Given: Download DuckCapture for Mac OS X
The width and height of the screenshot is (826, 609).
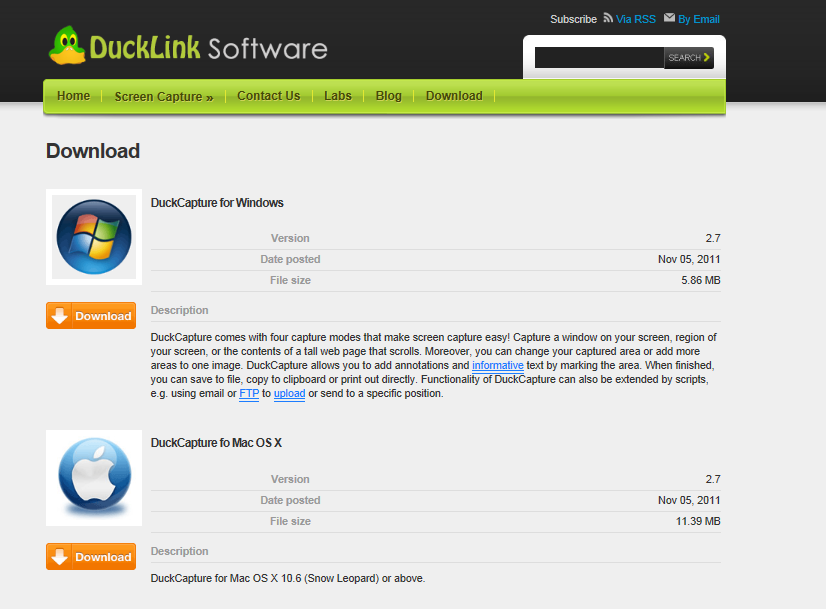Looking at the screenshot, I should (91, 556).
